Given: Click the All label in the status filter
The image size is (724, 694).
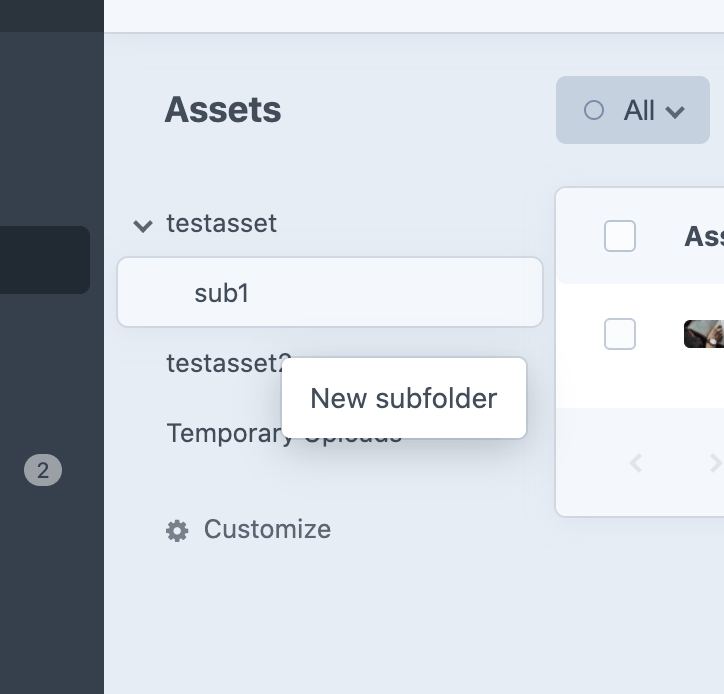Looking at the screenshot, I should [x=639, y=110].
